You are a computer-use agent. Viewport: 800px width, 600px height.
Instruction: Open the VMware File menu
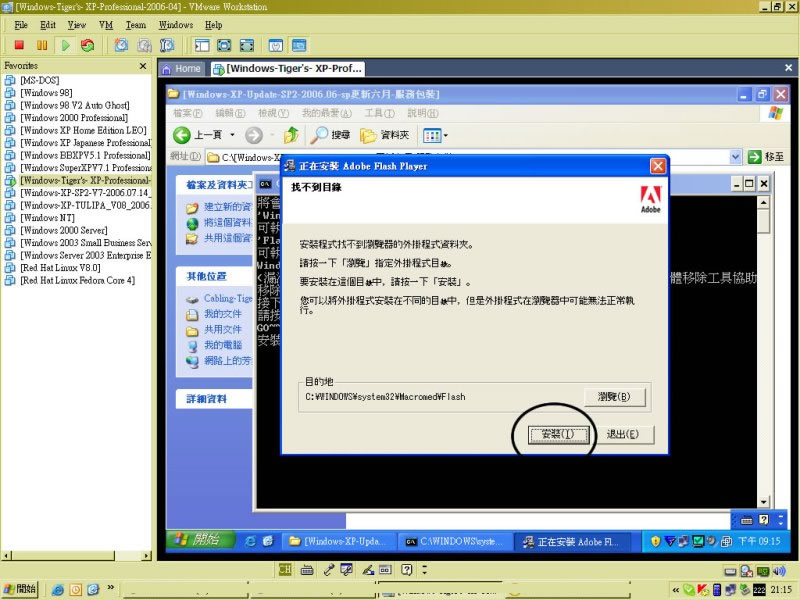pos(21,25)
